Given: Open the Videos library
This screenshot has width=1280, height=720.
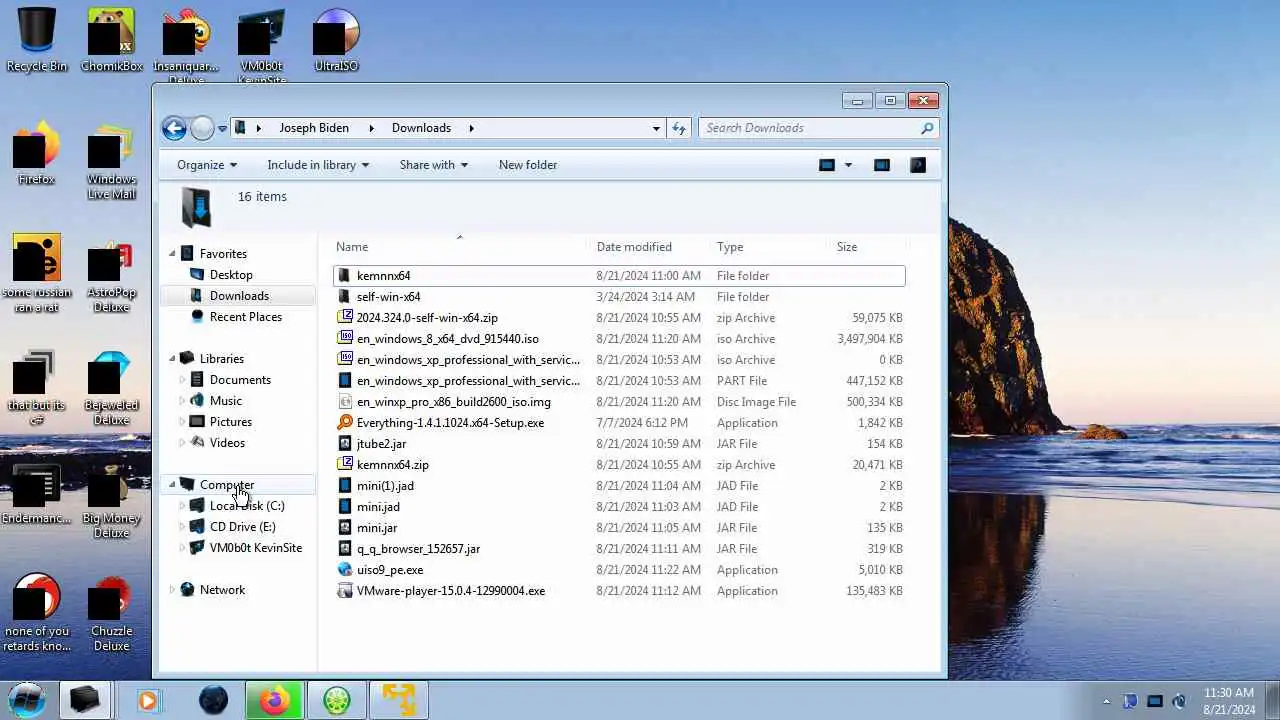Looking at the screenshot, I should [x=227, y=443].
